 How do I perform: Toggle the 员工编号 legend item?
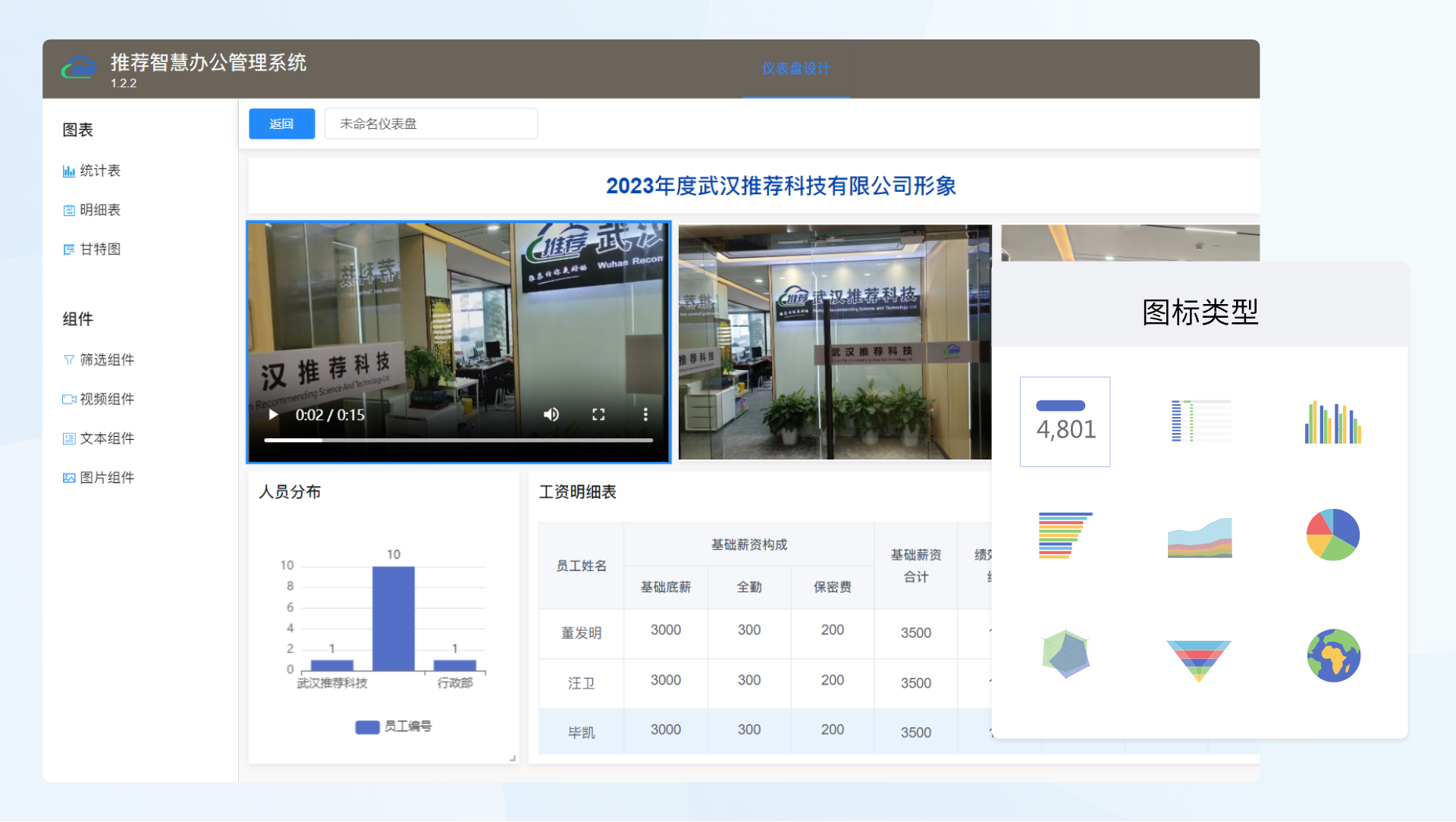point(394,726)
